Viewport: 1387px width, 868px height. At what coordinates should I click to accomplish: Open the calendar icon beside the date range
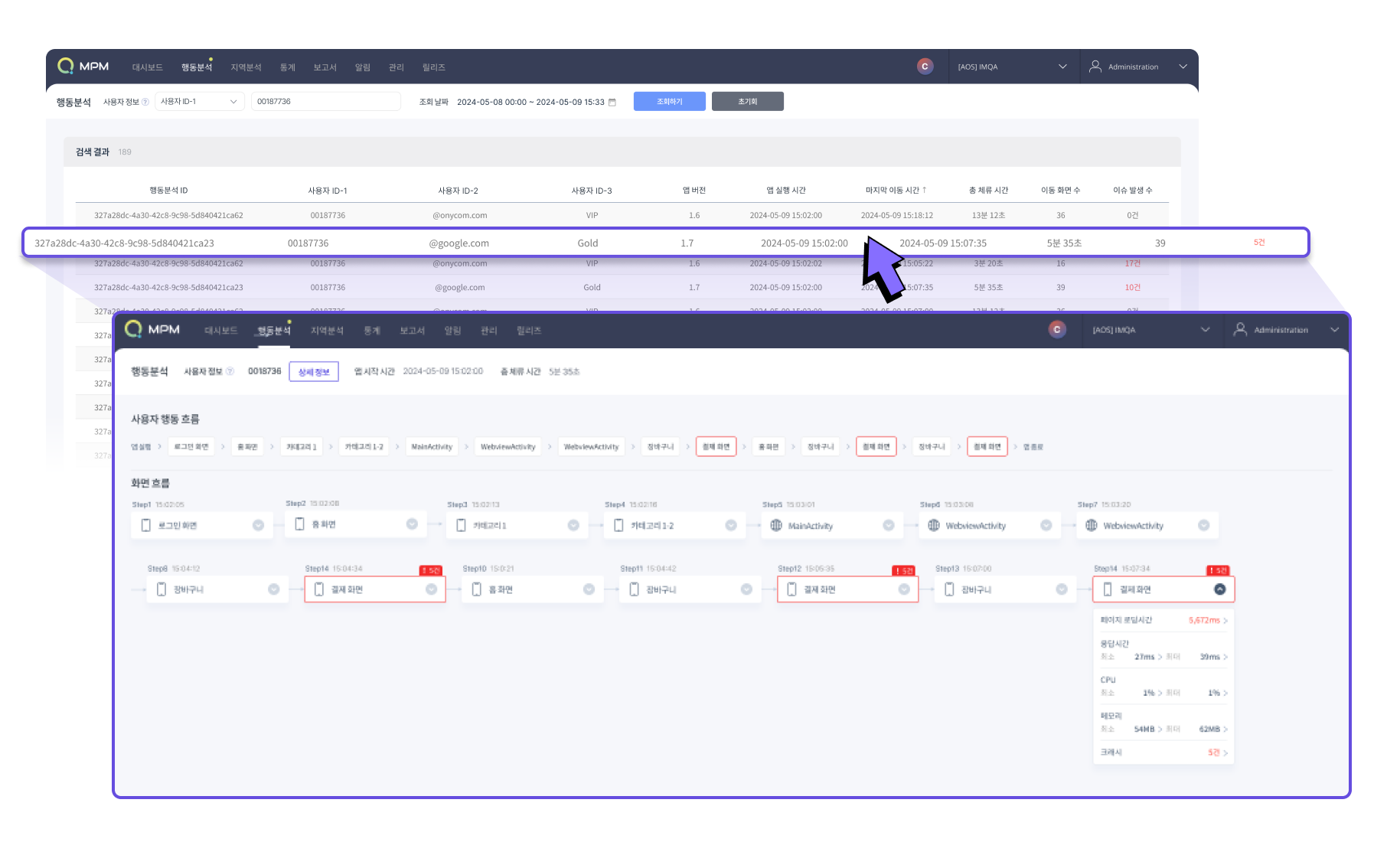[612, 102]
